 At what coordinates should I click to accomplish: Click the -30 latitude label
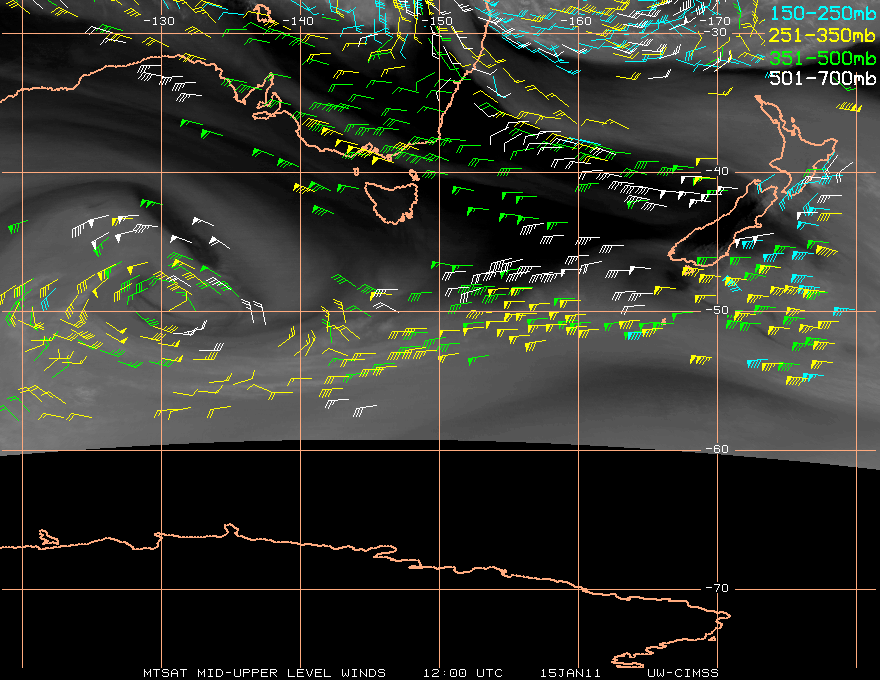point(716,32)
